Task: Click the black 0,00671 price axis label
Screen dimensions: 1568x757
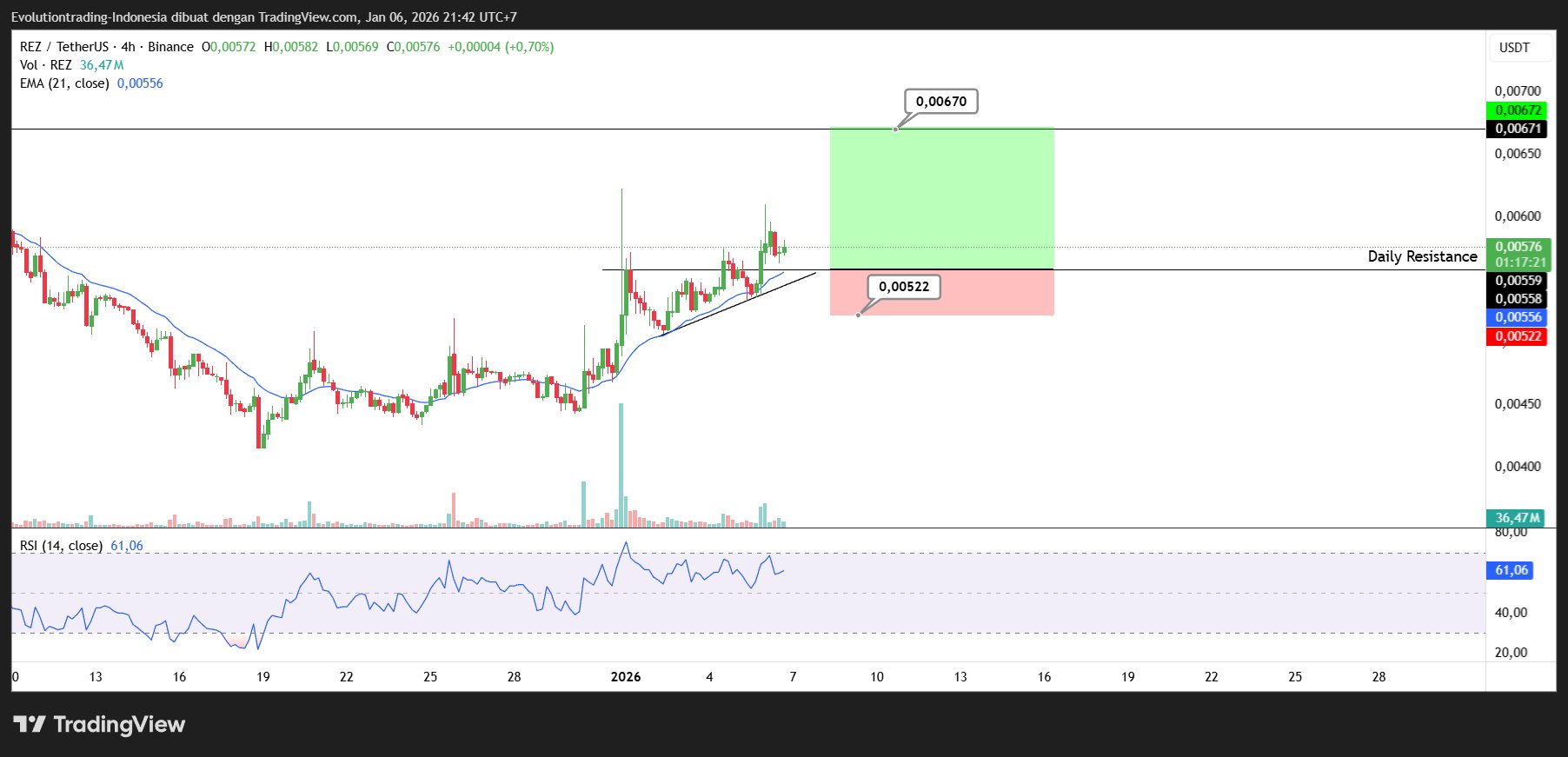Action: 1518,129
